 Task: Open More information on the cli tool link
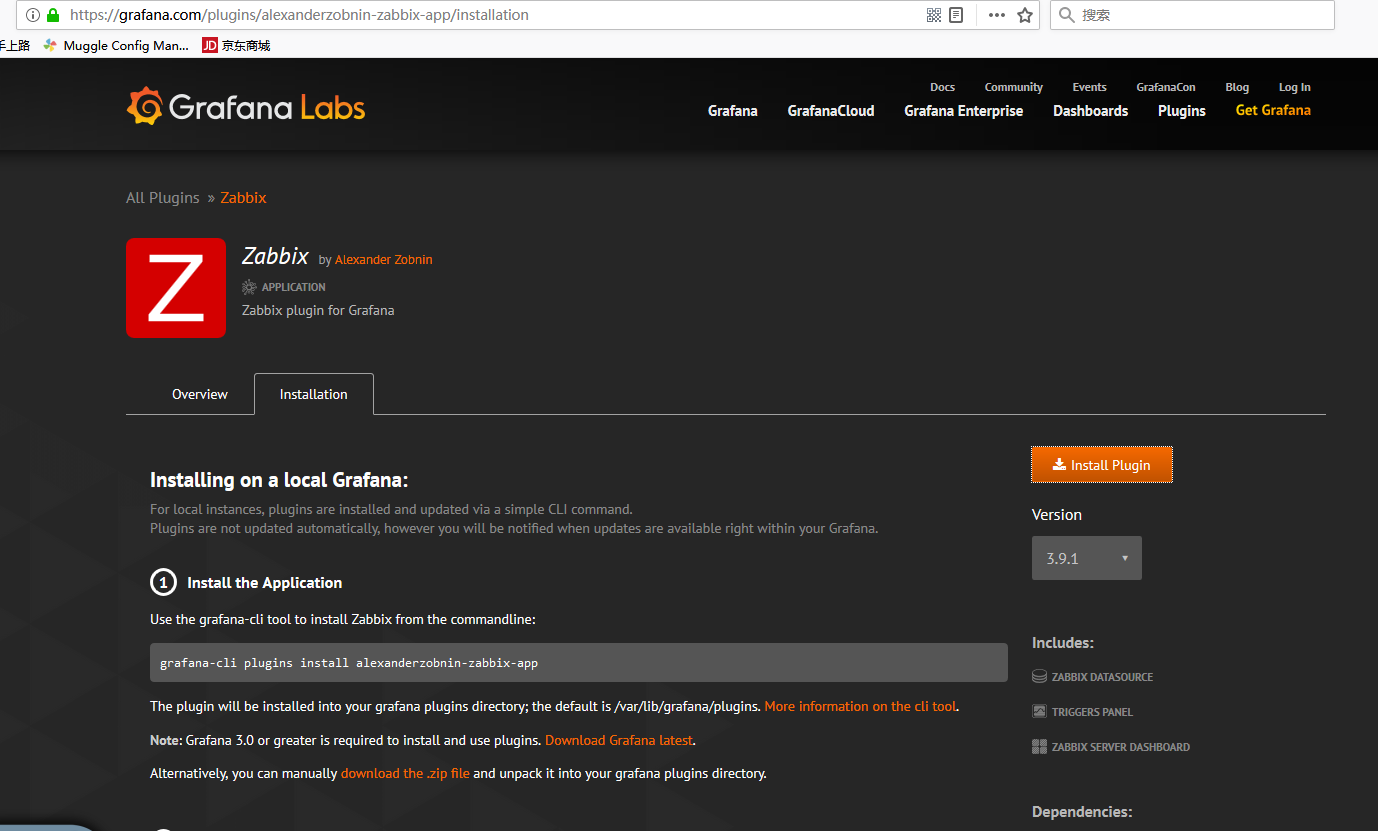click(x=861, y=706)
